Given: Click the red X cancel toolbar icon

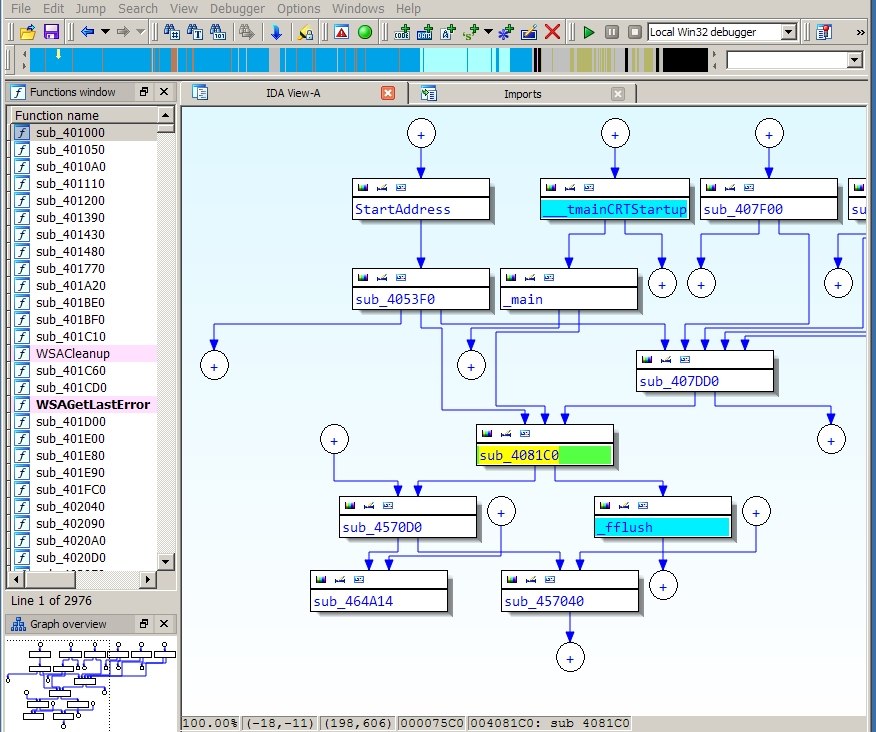Looking at the screenshot, I should pyautogui.click(x=552, y=32).
